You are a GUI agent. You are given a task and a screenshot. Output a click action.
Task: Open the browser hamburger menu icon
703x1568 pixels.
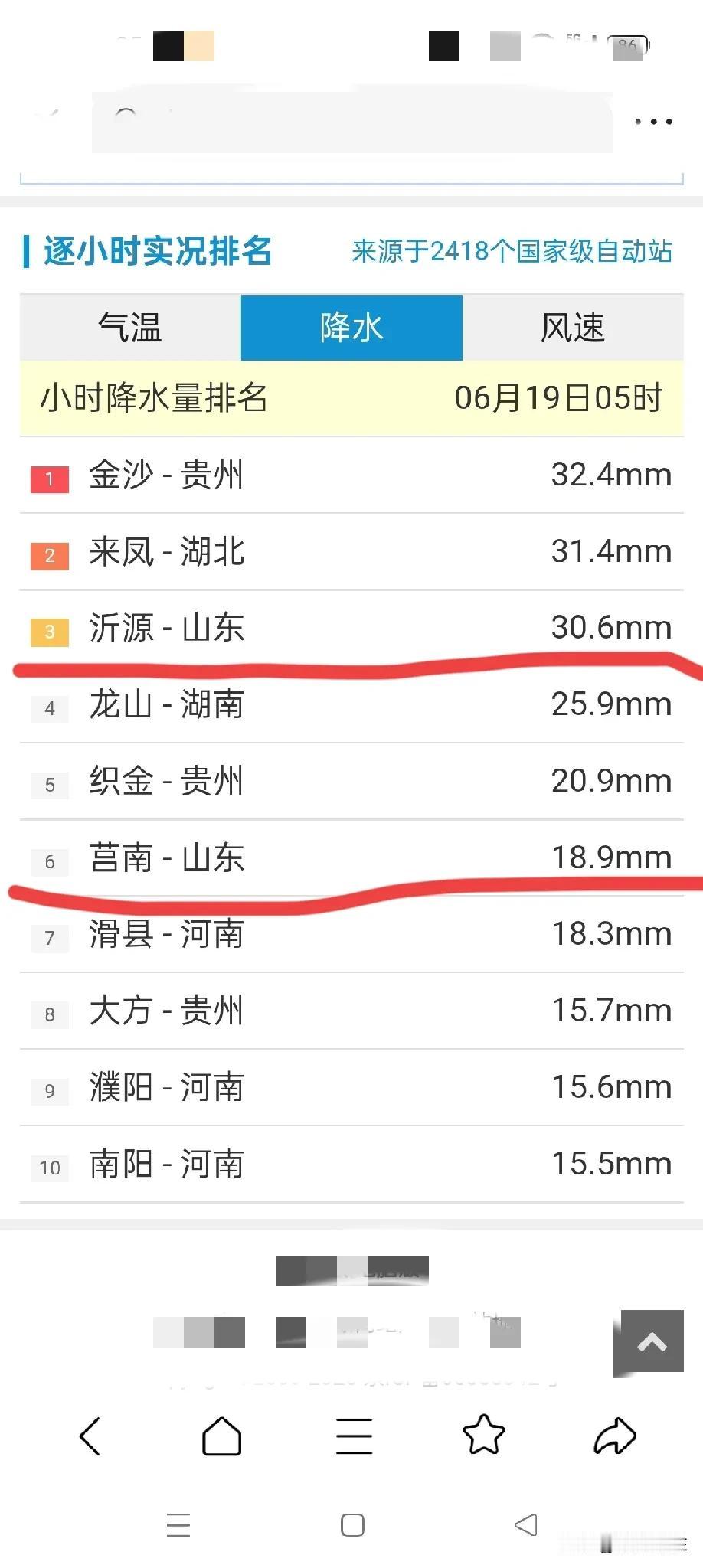click(x=354, y=1436)
